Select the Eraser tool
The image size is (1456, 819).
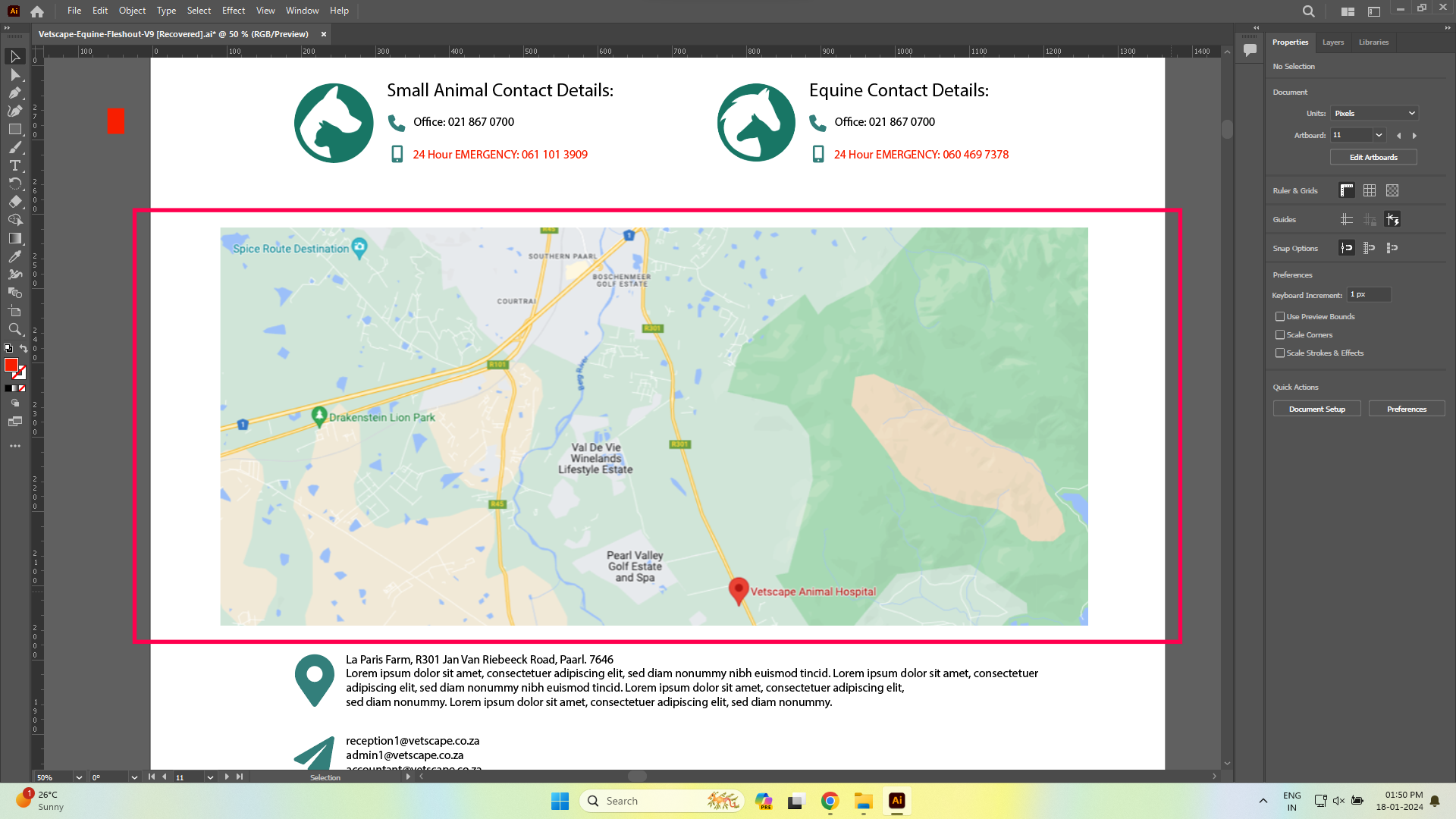[x=14, y=202]
